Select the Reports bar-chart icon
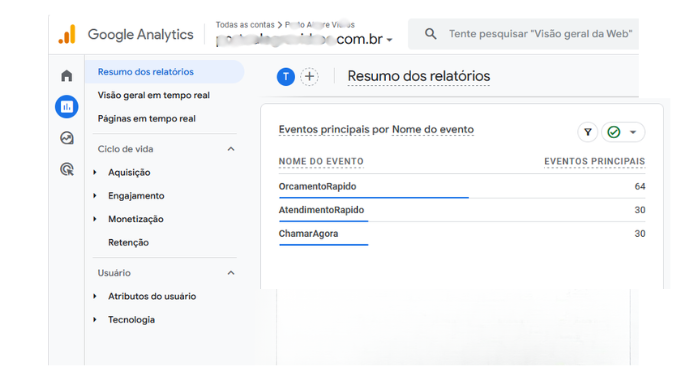This screenshot has width=700, height=380. click(67, 107)
